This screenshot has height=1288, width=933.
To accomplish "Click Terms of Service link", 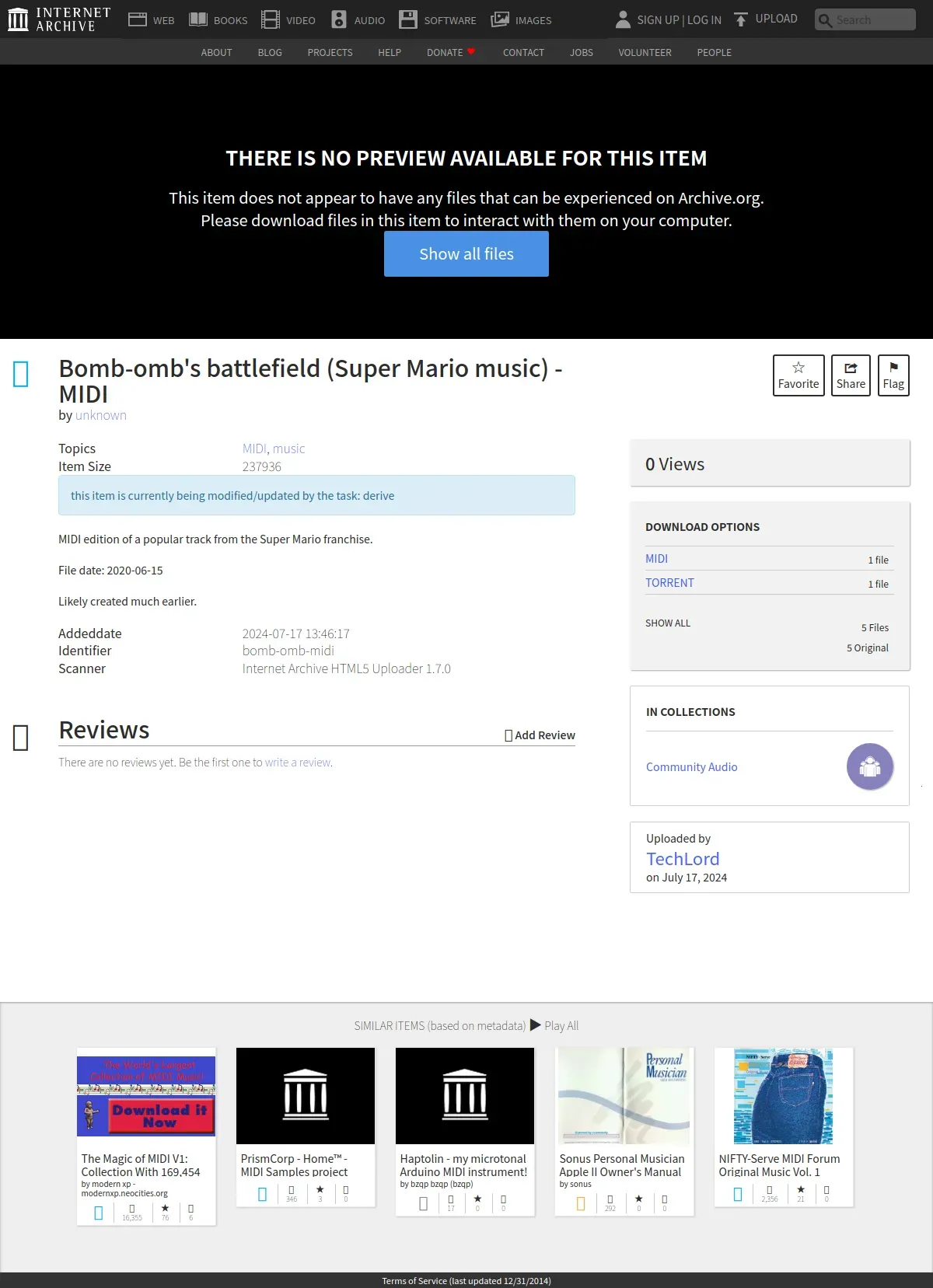I will tap(466, 1281).
